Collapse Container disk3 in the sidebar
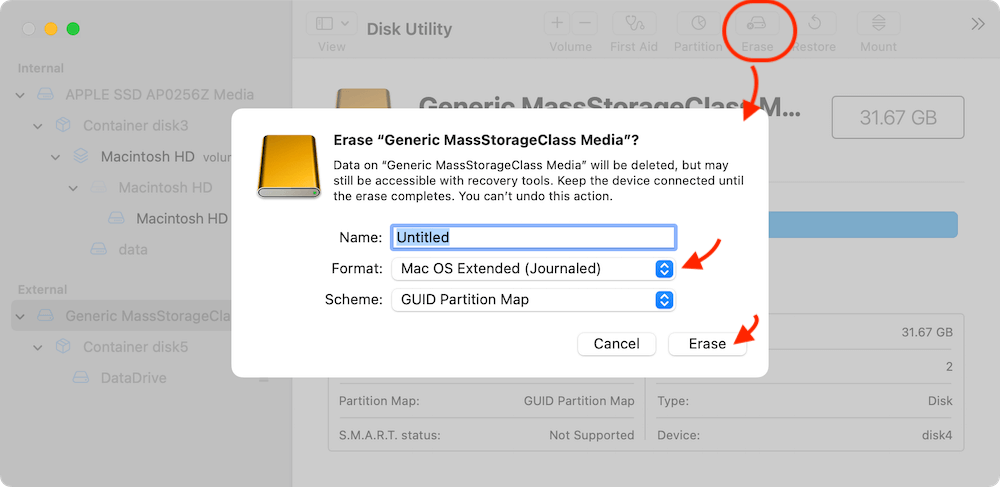Screen dimensions: 1000x487 pos(38,126)
